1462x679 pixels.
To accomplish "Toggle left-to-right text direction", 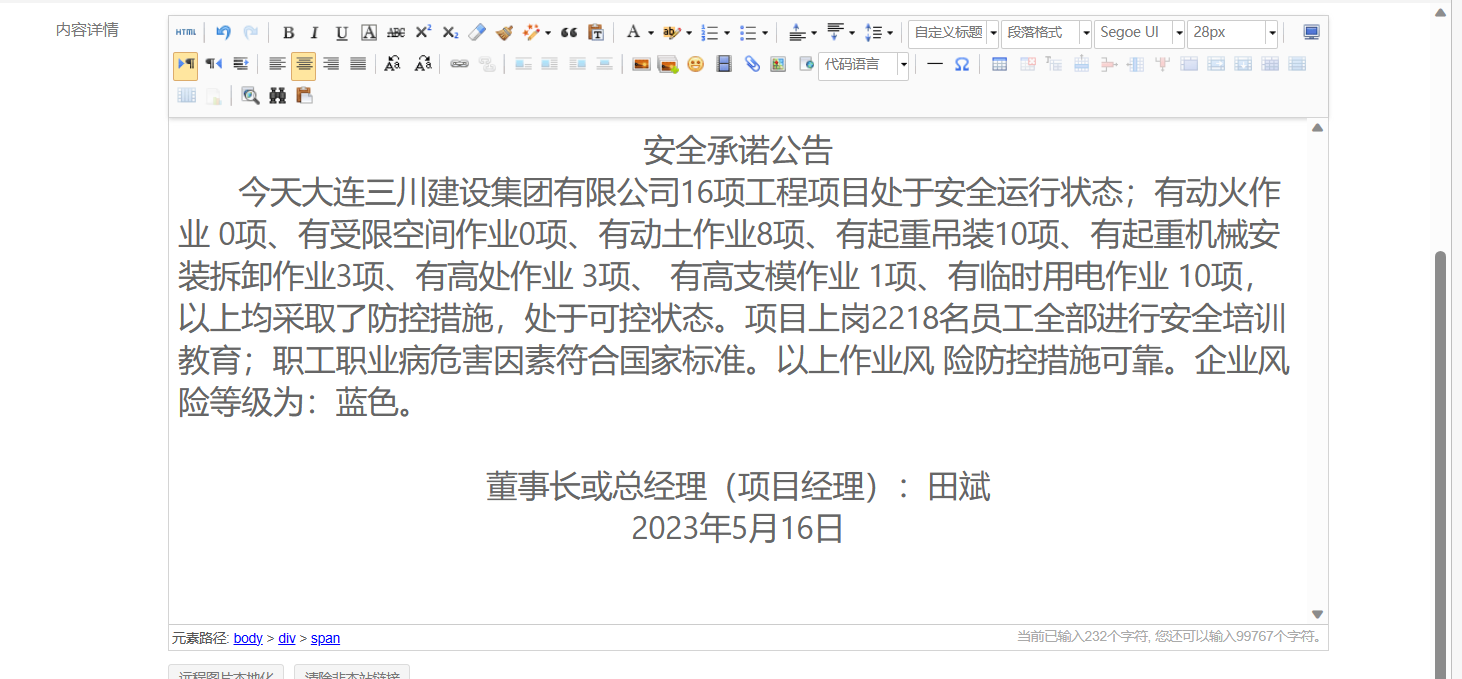I will pos(186,65).
